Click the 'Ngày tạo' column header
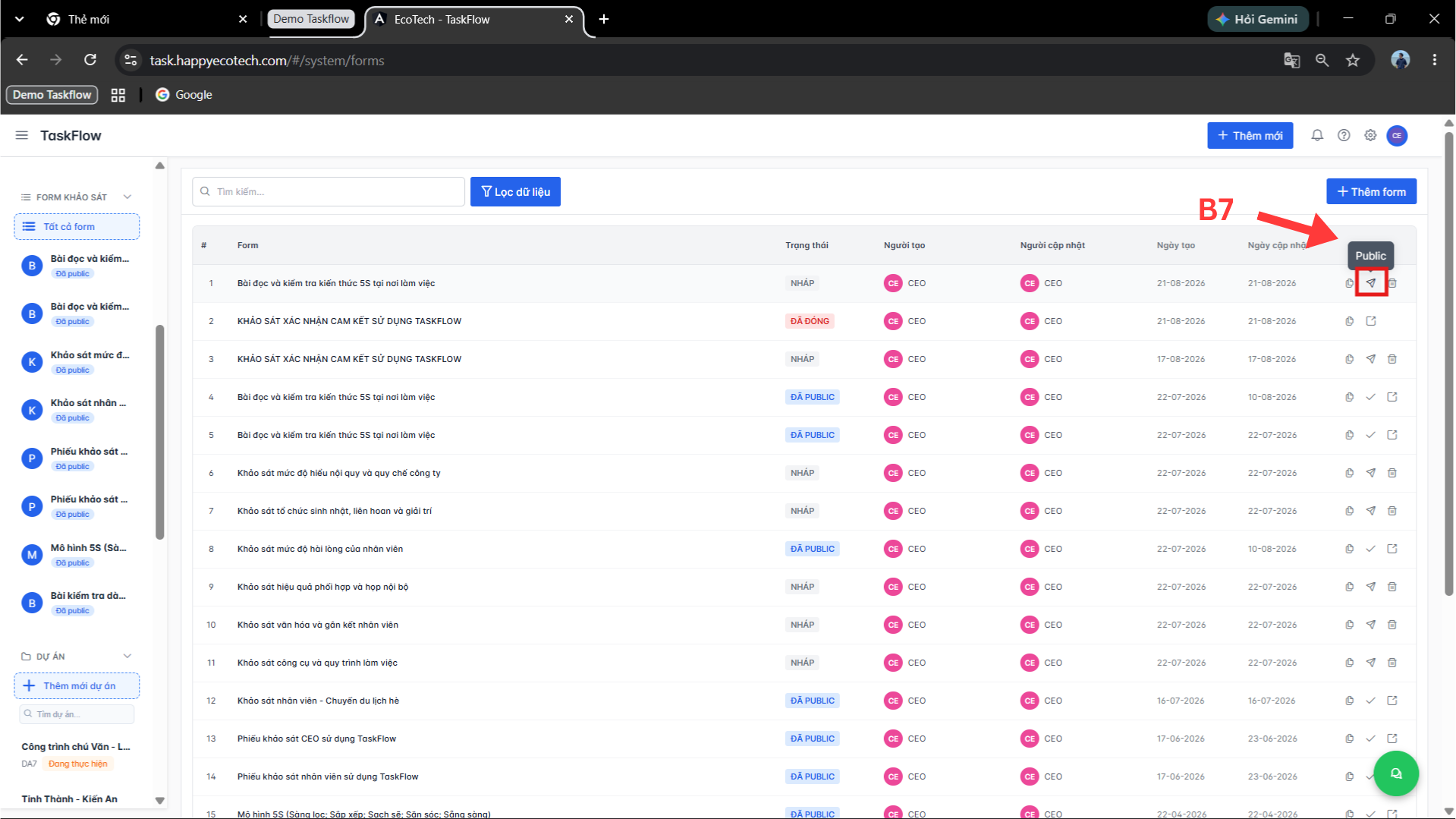The width and height of the screenshot is (1456, 819). pyautogui.click(x=1175, y=245)
